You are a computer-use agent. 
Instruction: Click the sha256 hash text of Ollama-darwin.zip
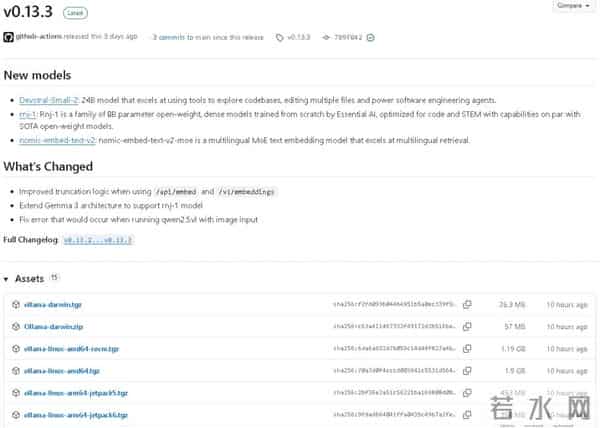tap(395, 327)
